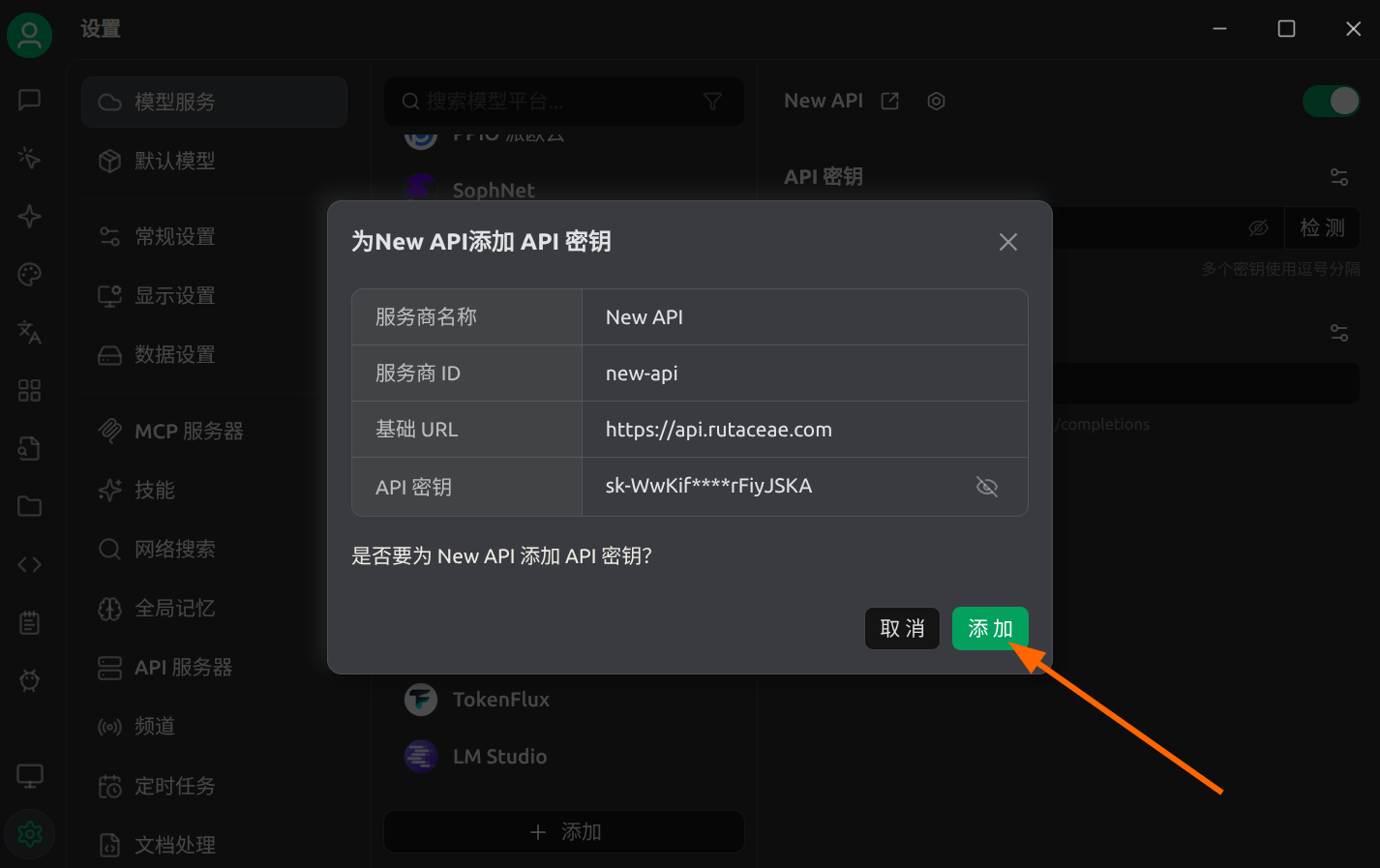This screenshot has width=1380, height=868.
Task: Open the code tools angle-brackets icon
Action: coord(29,564)
